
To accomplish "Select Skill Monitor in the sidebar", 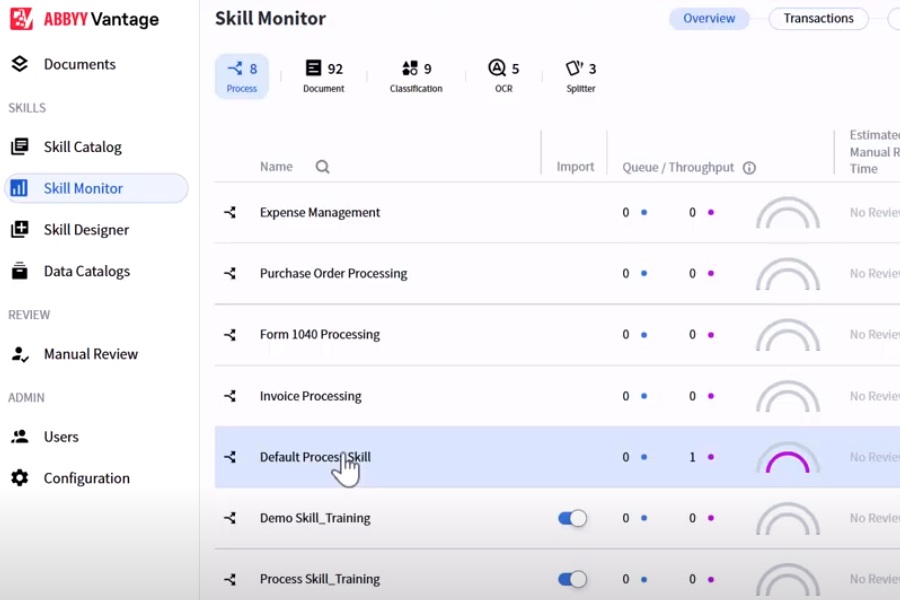I will [96, 188].
